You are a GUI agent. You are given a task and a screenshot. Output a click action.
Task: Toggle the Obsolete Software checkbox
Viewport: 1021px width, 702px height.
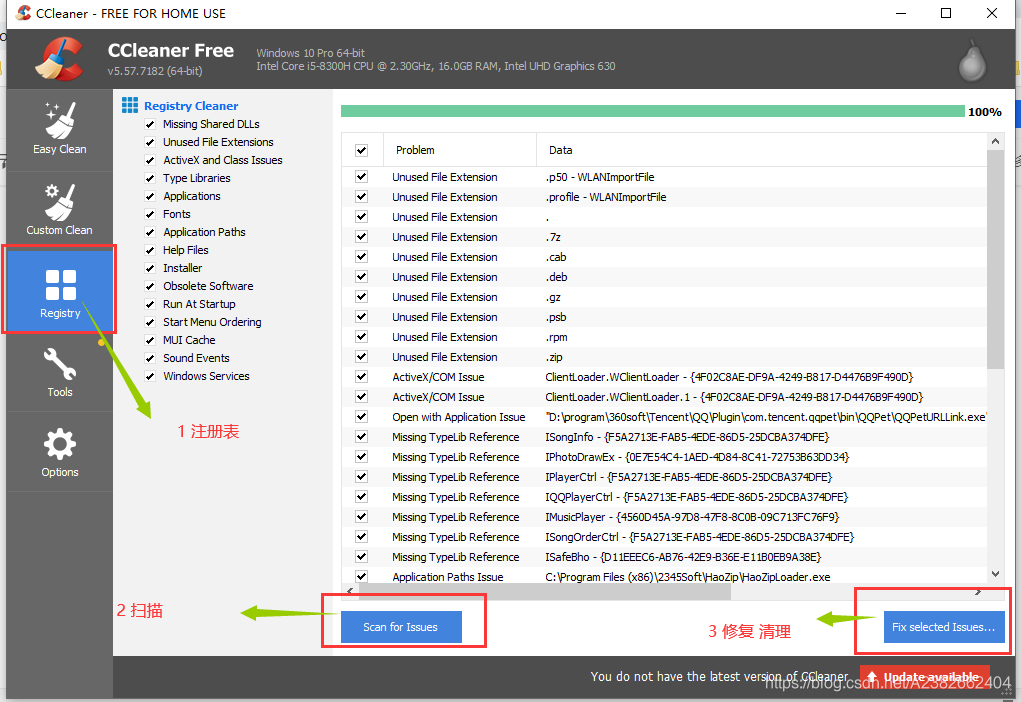tap(150, 286)
